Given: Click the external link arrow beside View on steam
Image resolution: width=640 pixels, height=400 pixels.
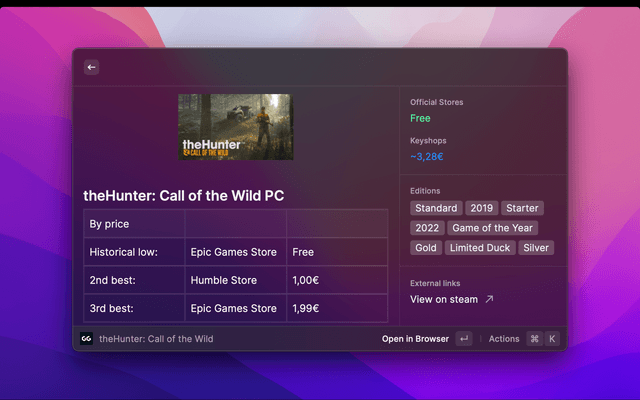Looking at the screenshot, I should [489, 299].
